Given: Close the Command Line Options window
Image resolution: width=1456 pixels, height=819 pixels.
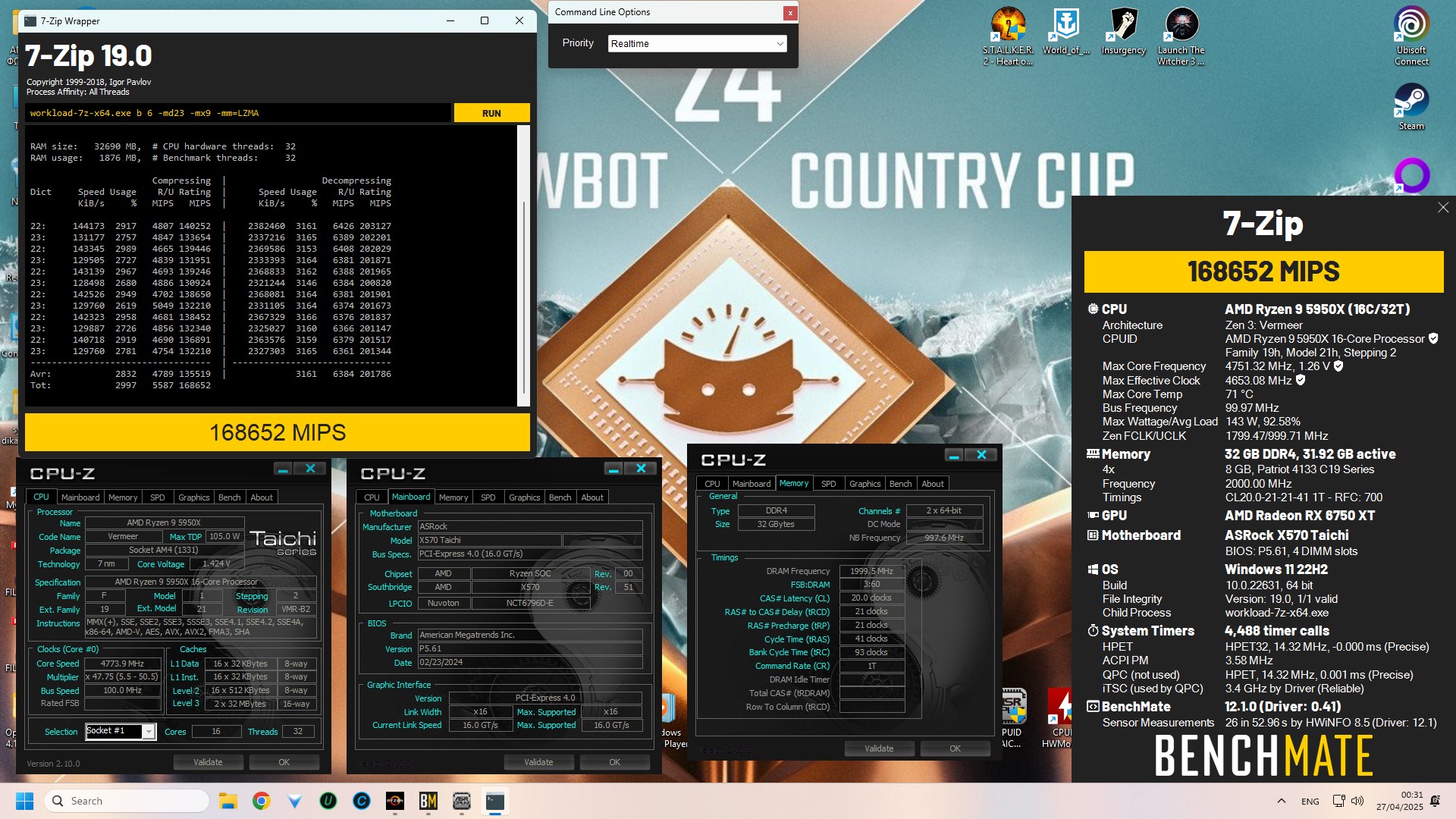Looking at the screenshot, I should click(789, 13).
